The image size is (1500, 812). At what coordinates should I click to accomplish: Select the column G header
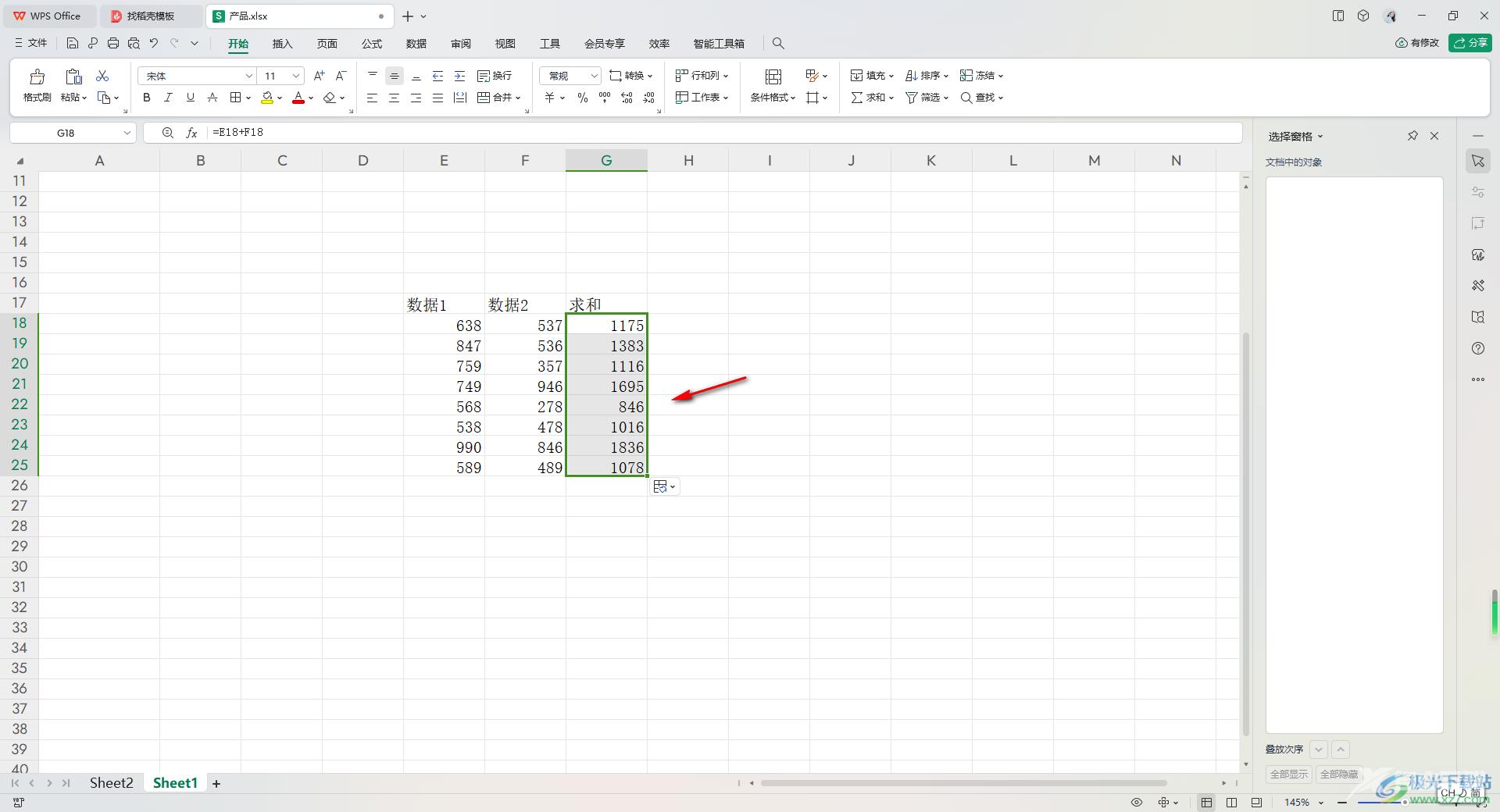[x=606, y=160]
